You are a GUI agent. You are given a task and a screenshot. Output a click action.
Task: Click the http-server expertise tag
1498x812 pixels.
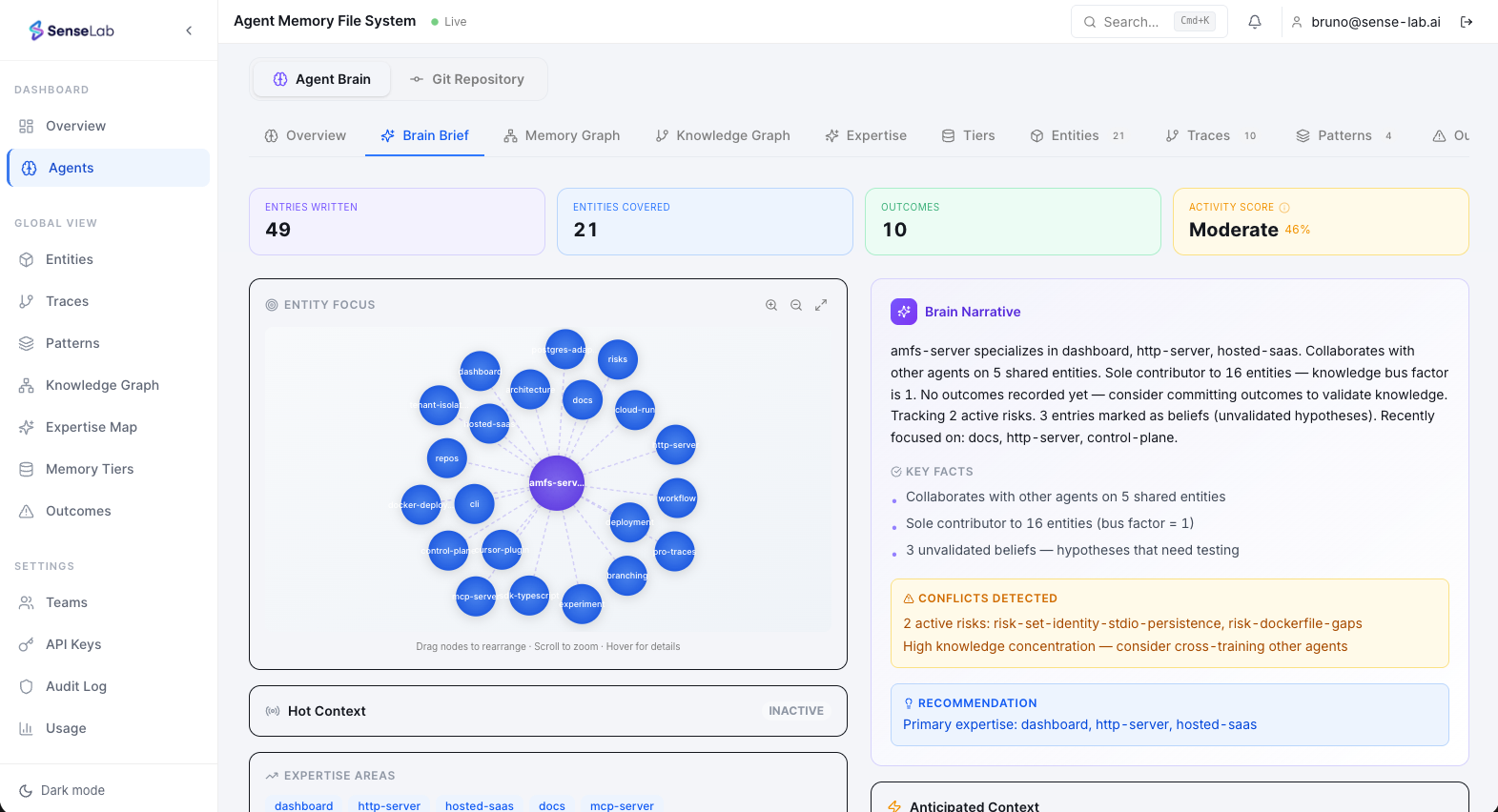click(389, 805)
